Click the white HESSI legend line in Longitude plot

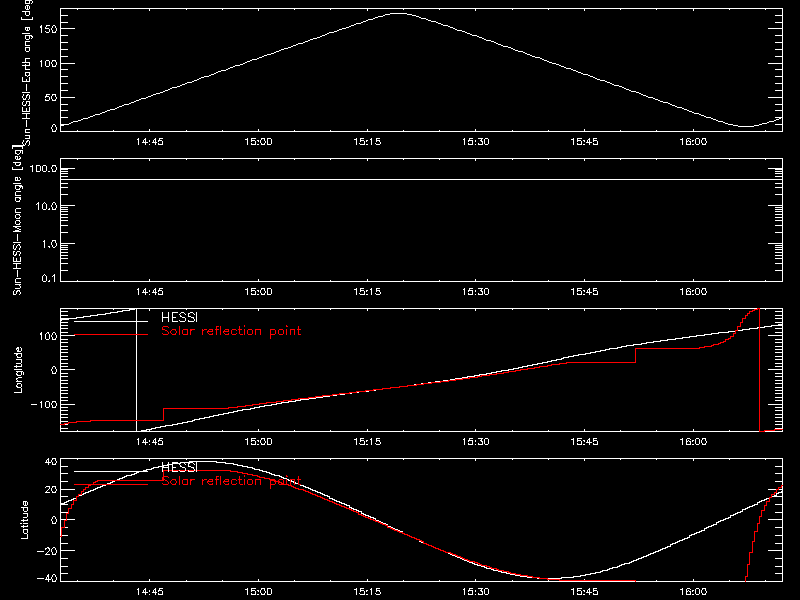[x=111, y=321]
